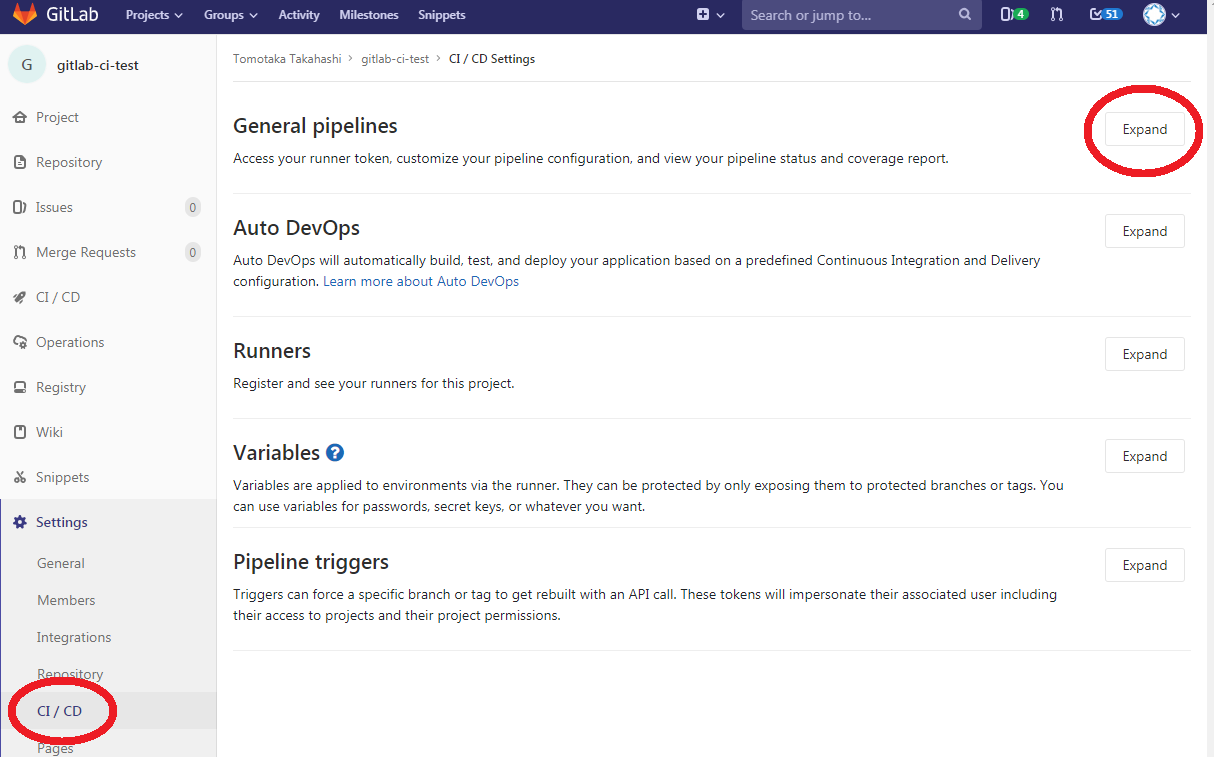Switch to the Activity menu item
This screenshot has width=1214, height=757.
click(298, 15)
